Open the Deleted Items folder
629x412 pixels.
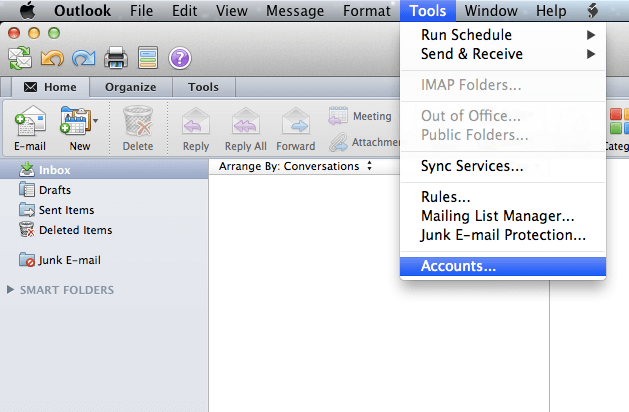104,230
